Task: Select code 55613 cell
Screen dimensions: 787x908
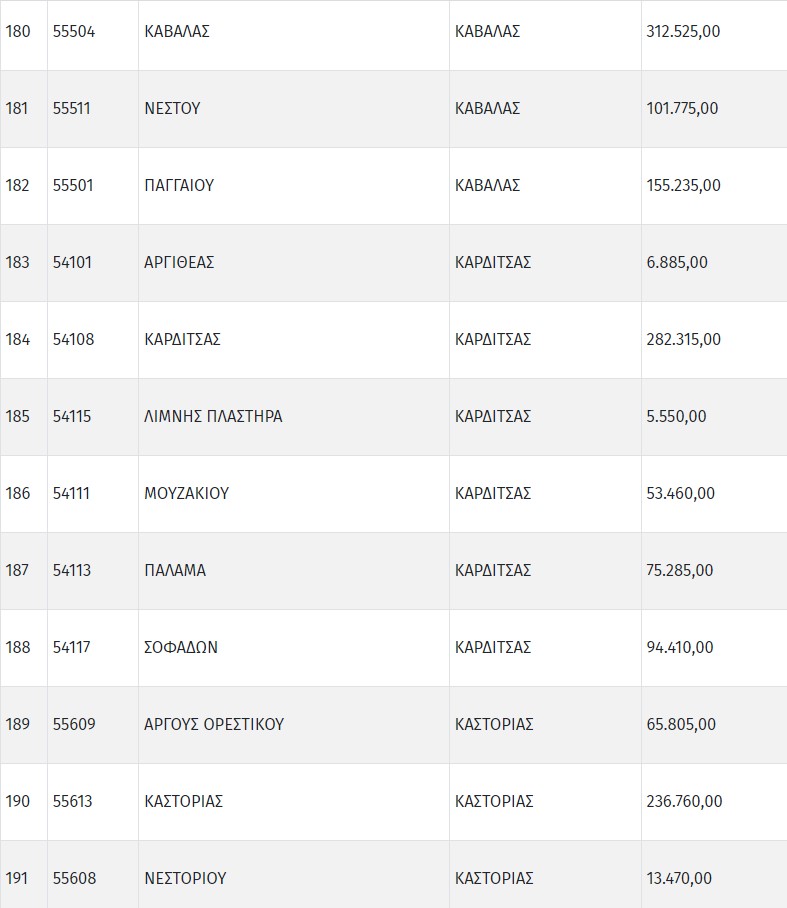Action: pos(73,801)
